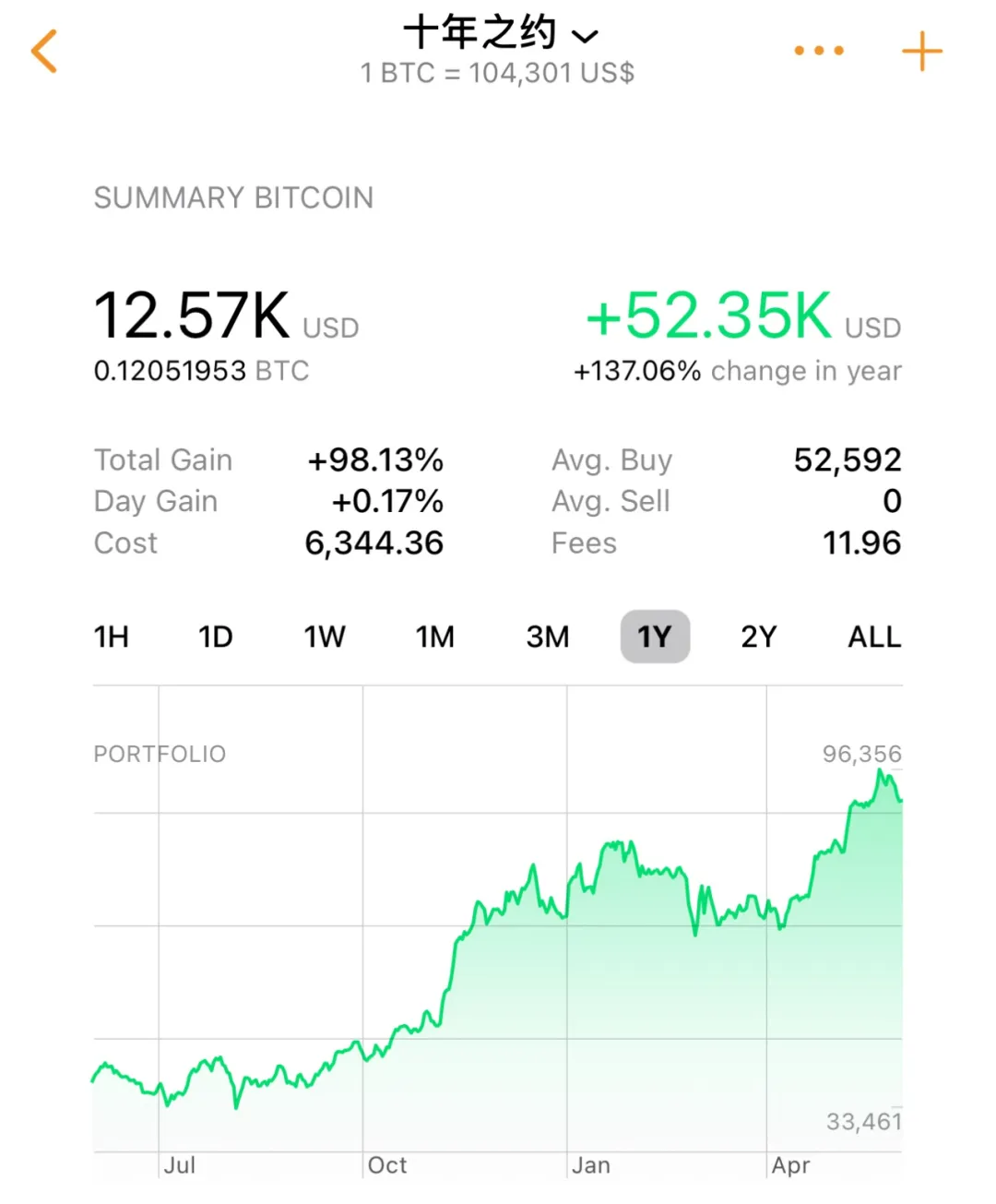Tap the Cost value 6,344.36
The height and width of the screenshot is (1204, 996).
[x=373, y=543]
